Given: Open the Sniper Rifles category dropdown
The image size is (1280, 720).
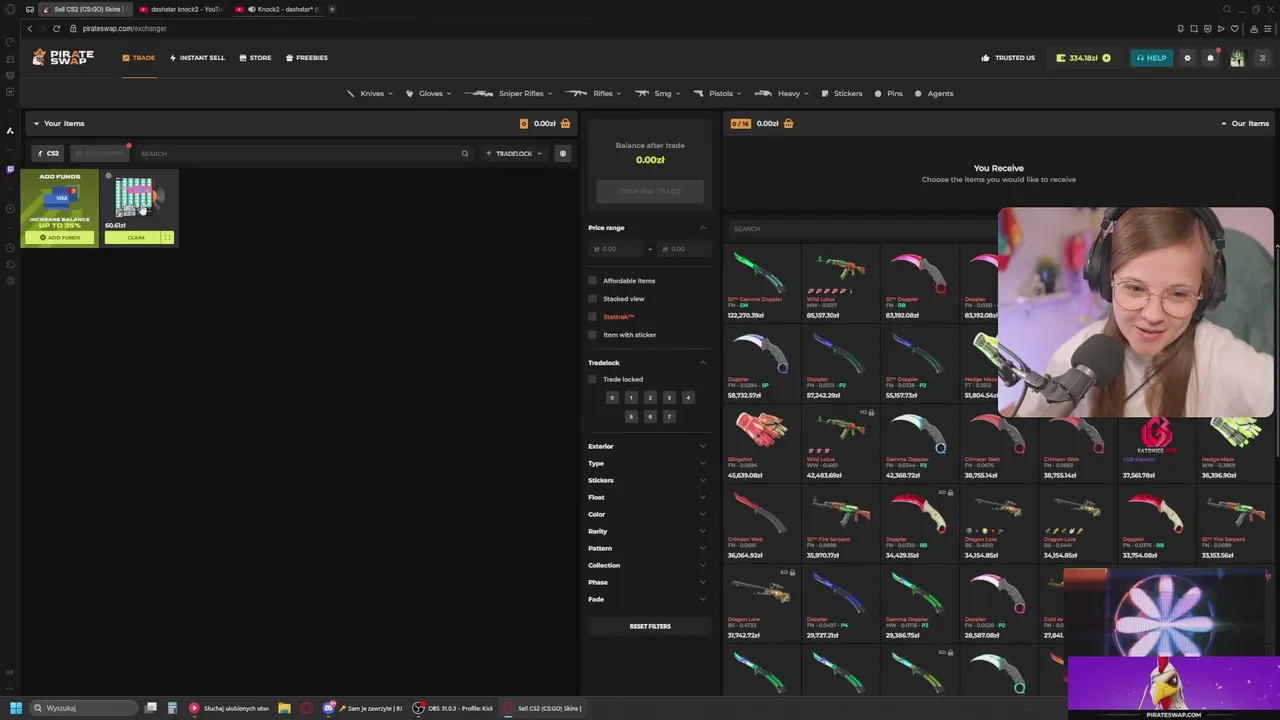Looking at the screenshot, I should tap(508, 94).
